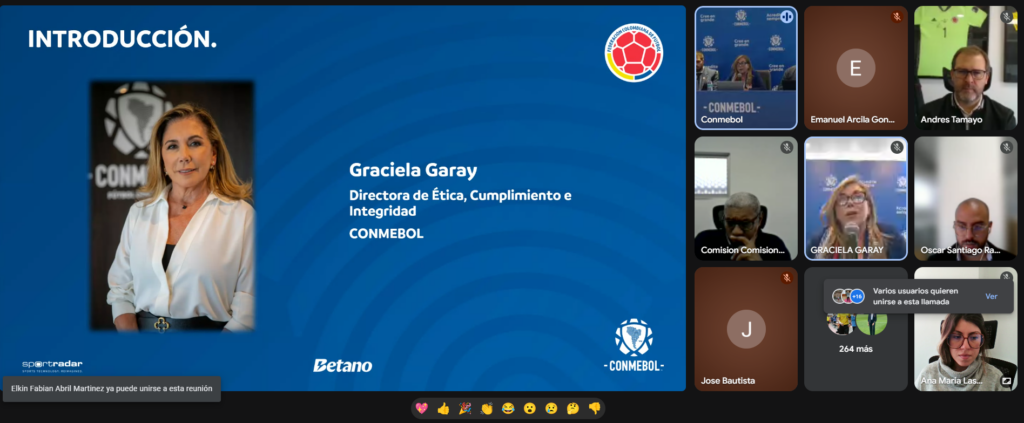Select the Comision video tile
Image resolution: width=1024 pixels, height=423 pixels.
tap(746, 198)
